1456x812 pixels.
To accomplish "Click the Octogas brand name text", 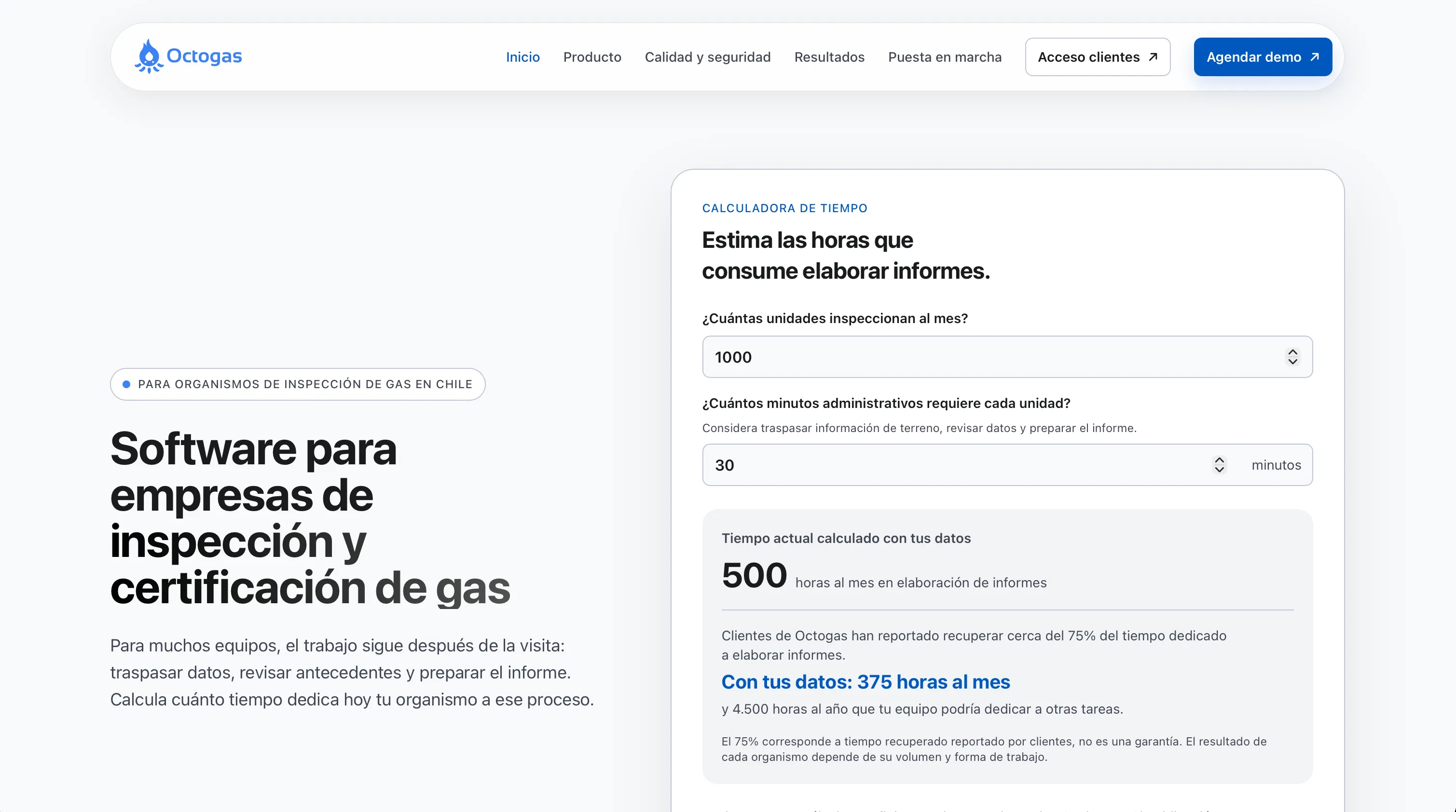I will click(204, 56).
